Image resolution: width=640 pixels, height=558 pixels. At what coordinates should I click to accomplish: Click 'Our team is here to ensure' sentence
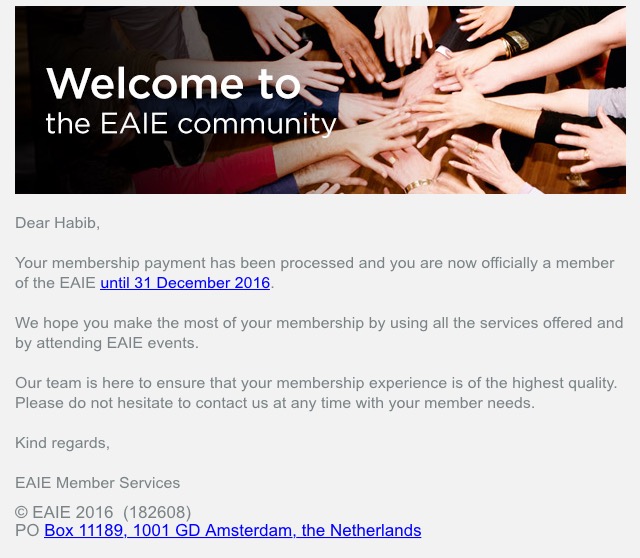pyautogui.click(x=316, y=383)
